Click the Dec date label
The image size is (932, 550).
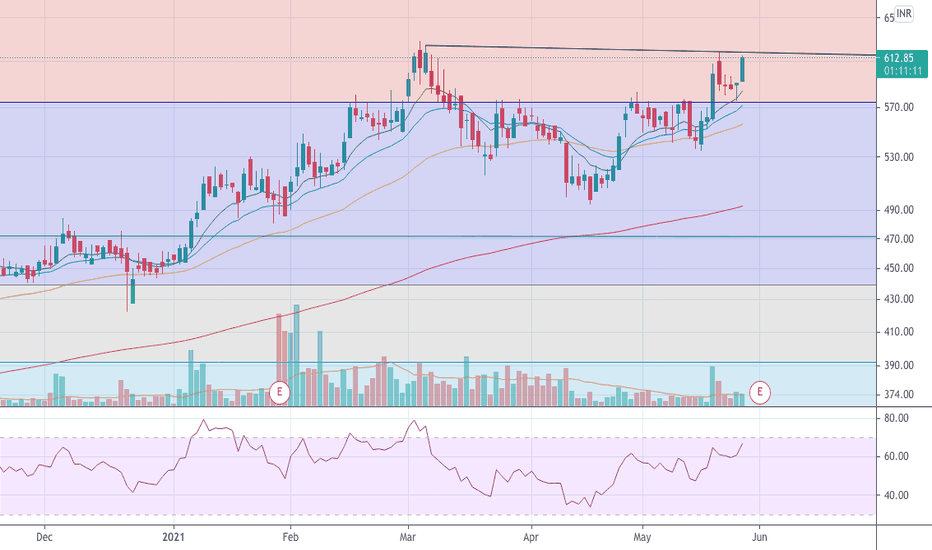click(x=44, y=537)
